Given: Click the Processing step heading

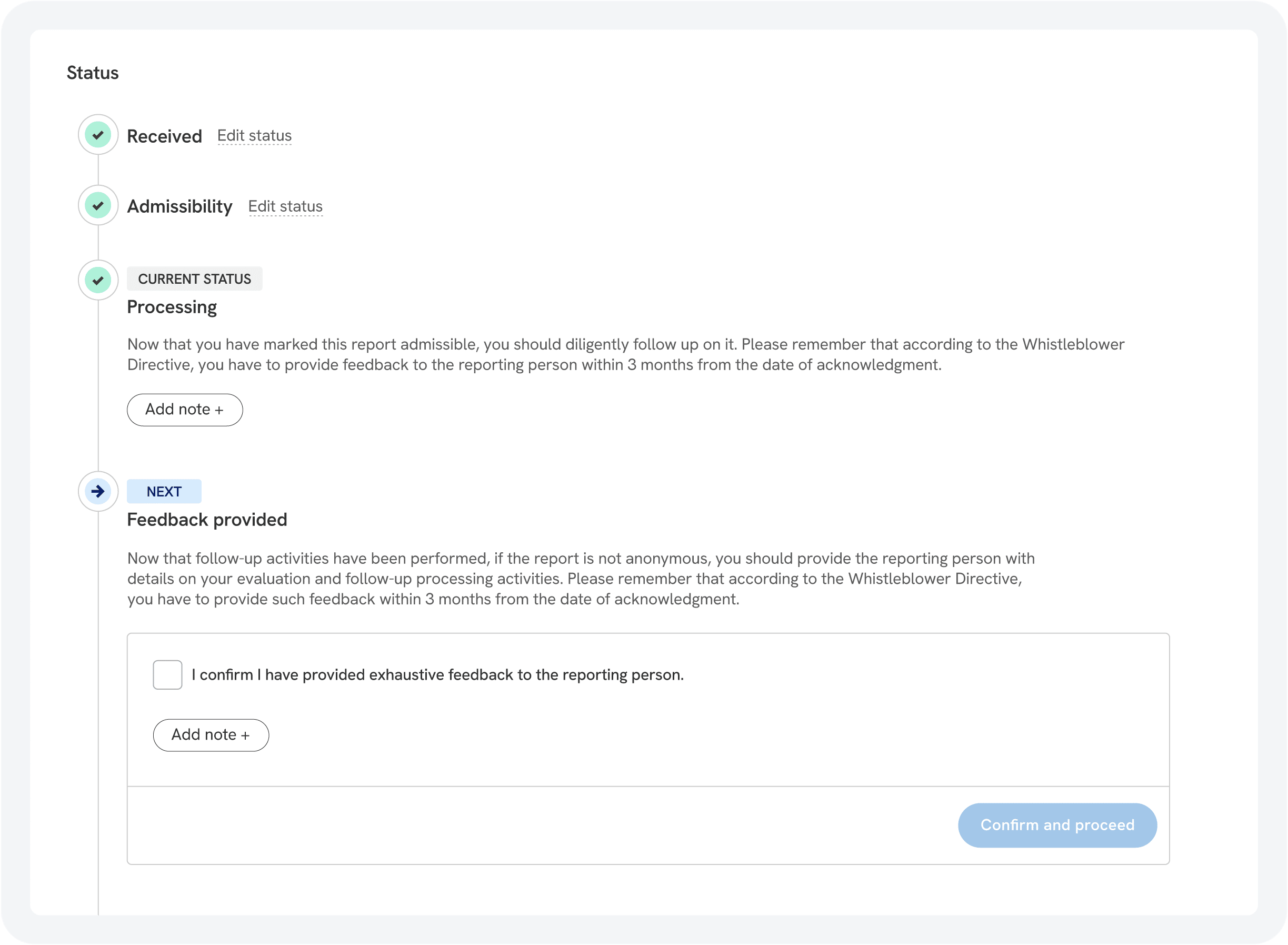Looking at the screenshot, I should tap(172, 307).
